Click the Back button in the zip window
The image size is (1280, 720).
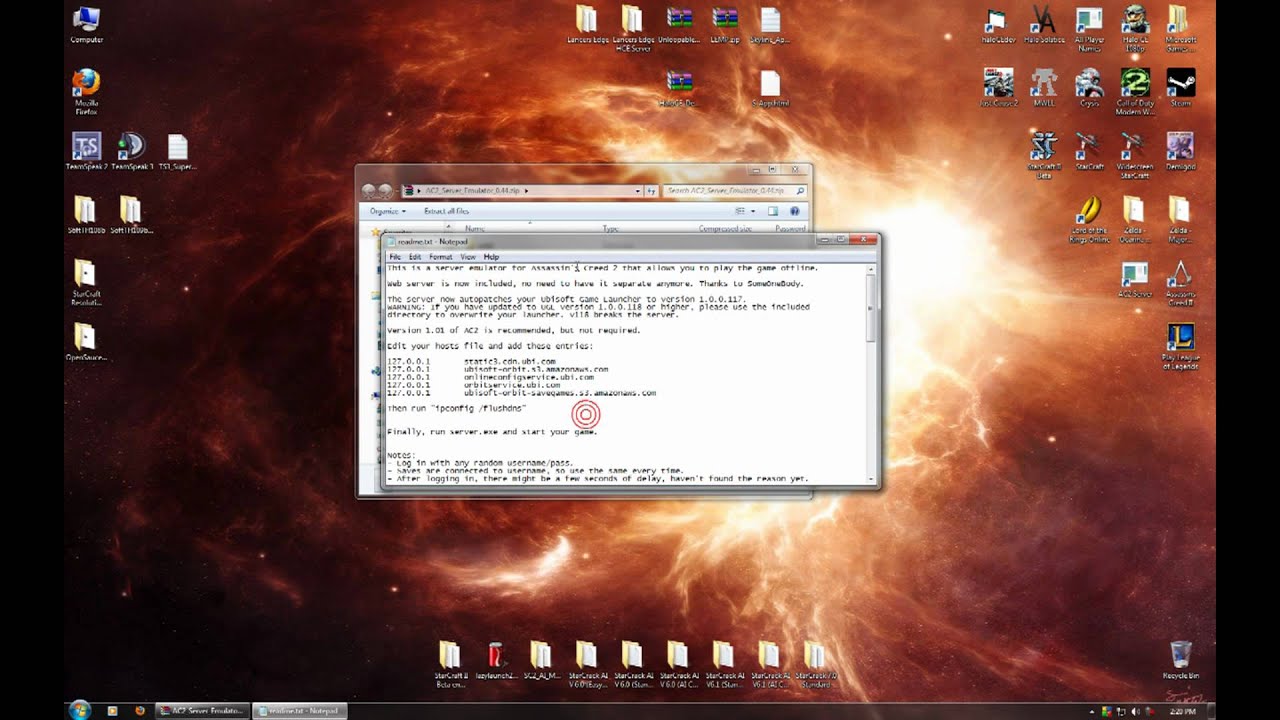pyautogui.click(x=368, y=190)
